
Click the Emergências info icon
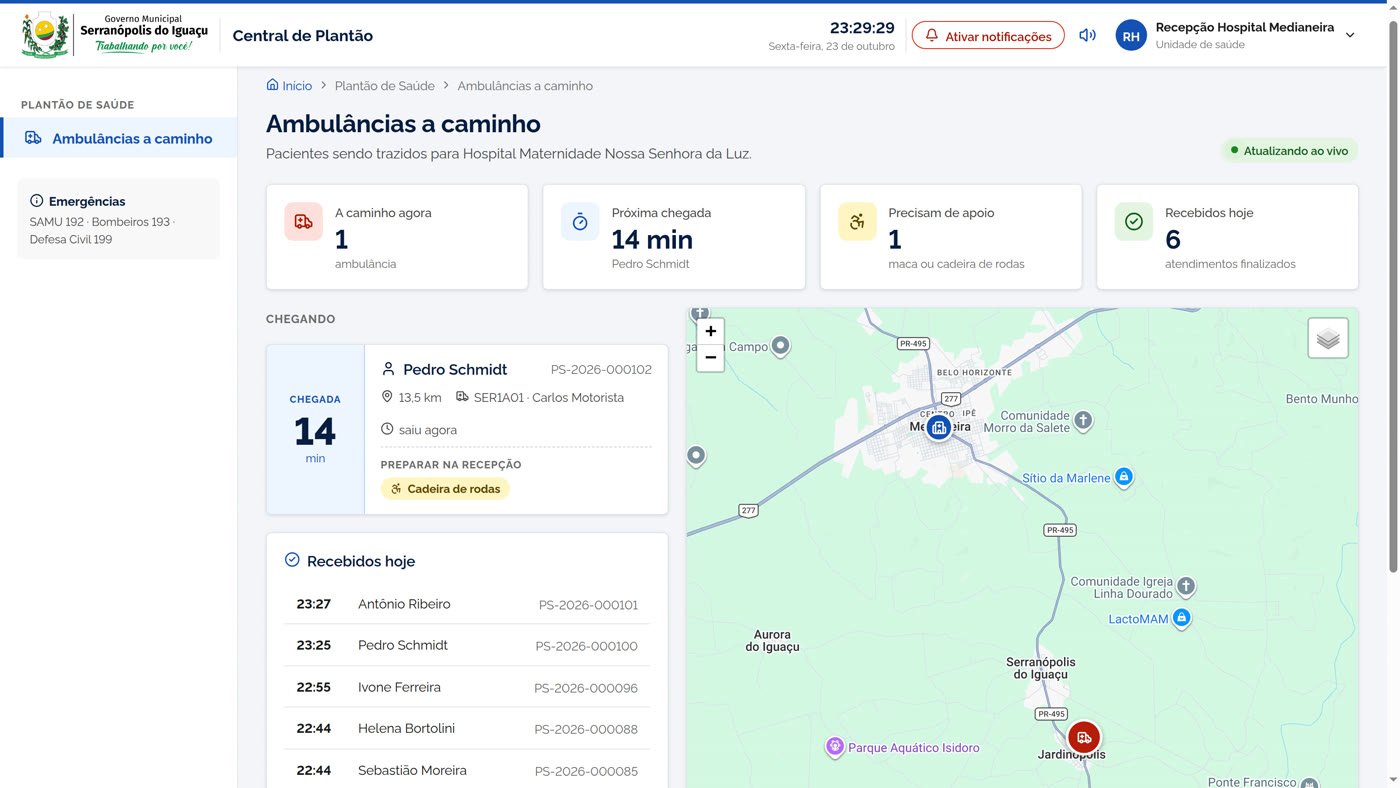(x=37, y=201)
